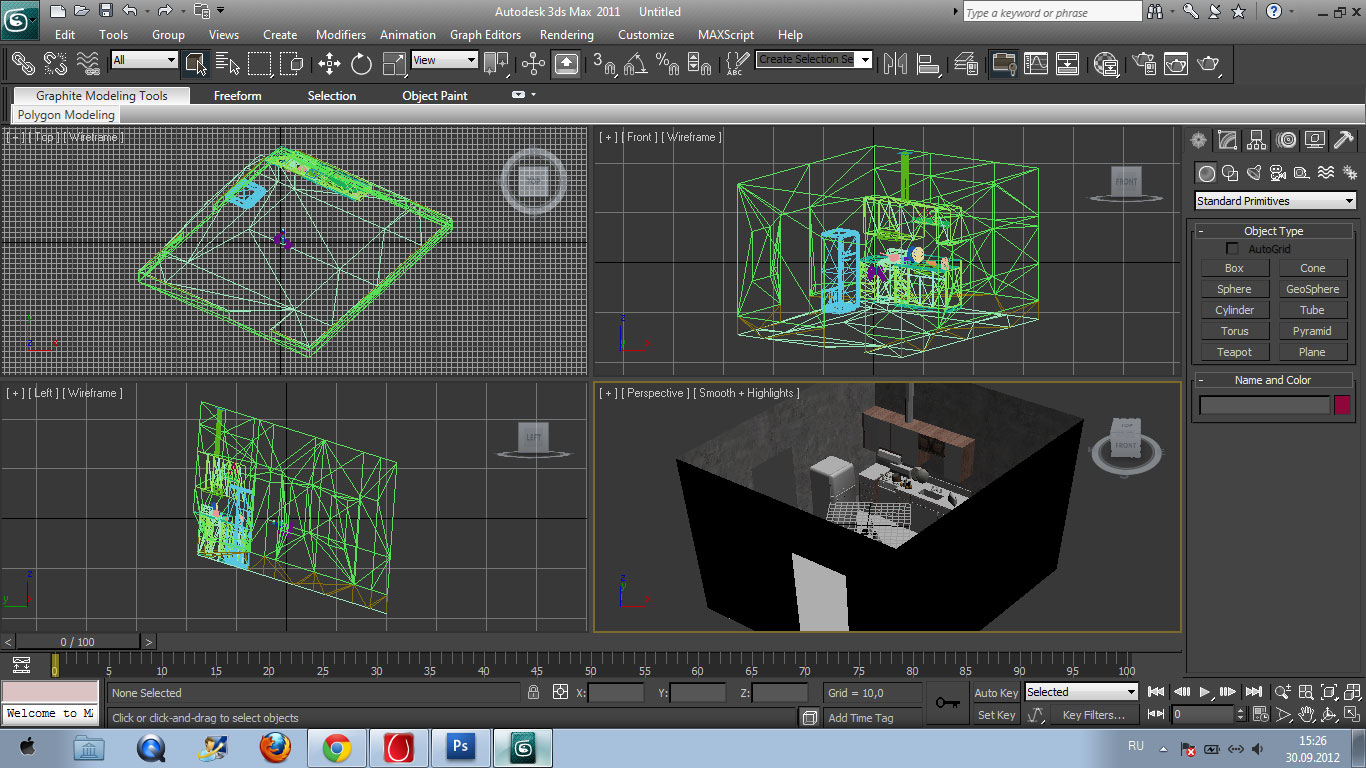Click the Teapot primitive button
This screenshot has width=1366, height=768.
[x=1234, y=352]
